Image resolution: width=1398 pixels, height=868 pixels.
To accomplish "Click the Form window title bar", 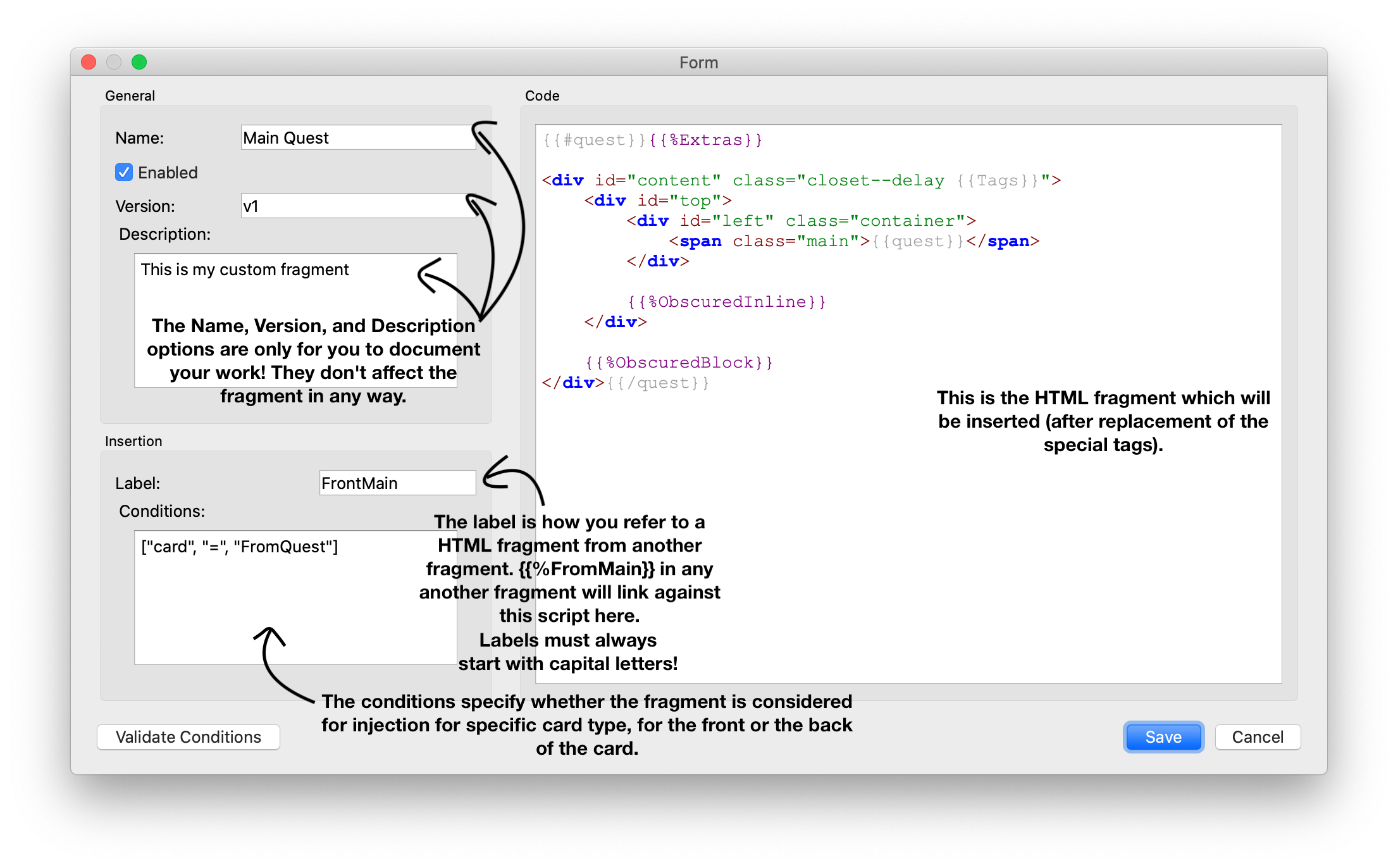I will pos(698,63).
